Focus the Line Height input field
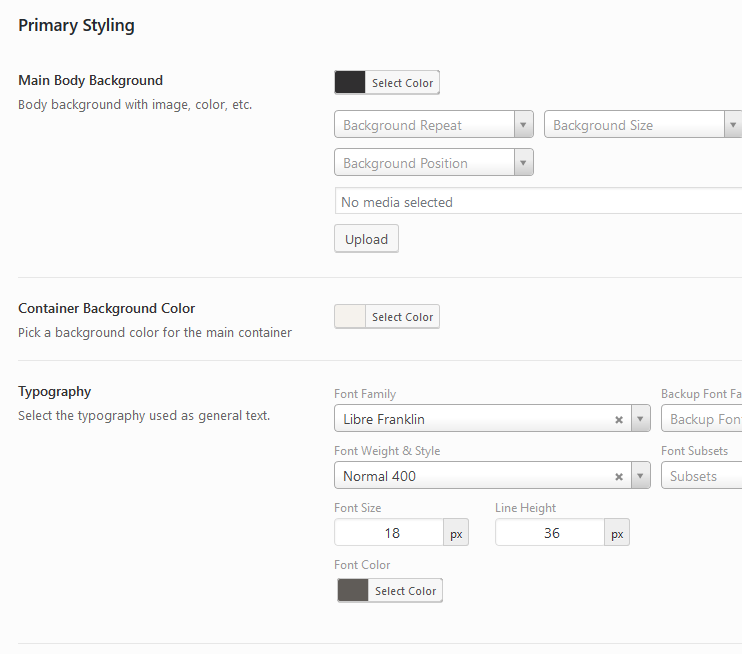The height and width of the screenshot is (654, 742). click(550, 533)
